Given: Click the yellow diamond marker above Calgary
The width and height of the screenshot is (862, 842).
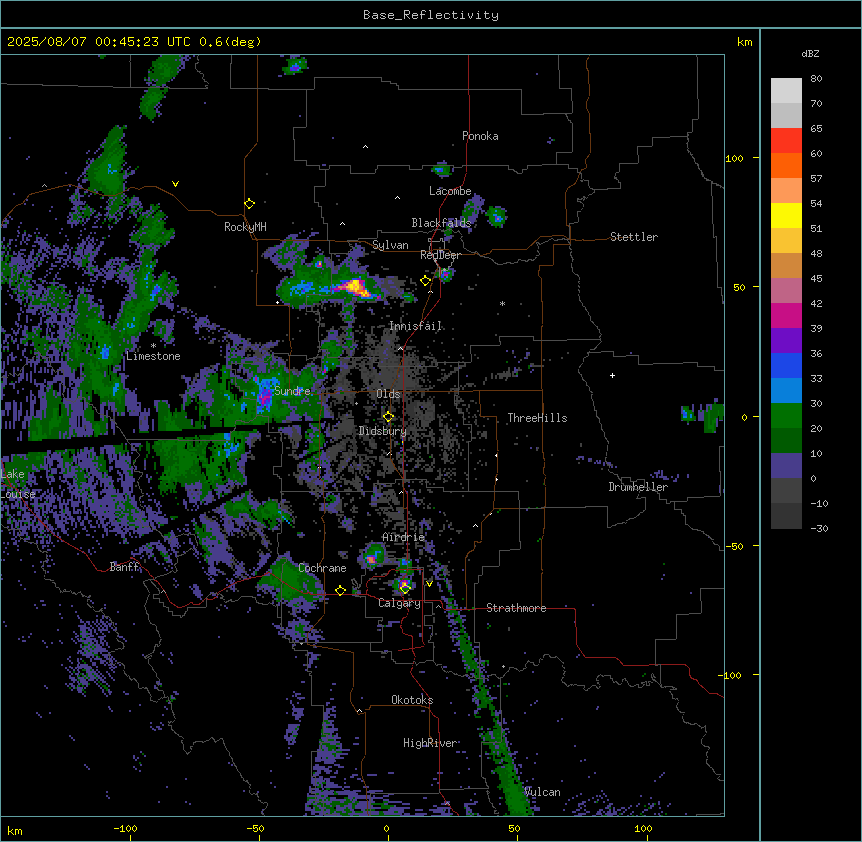Looking at the screenshot, I should [405, 589].
